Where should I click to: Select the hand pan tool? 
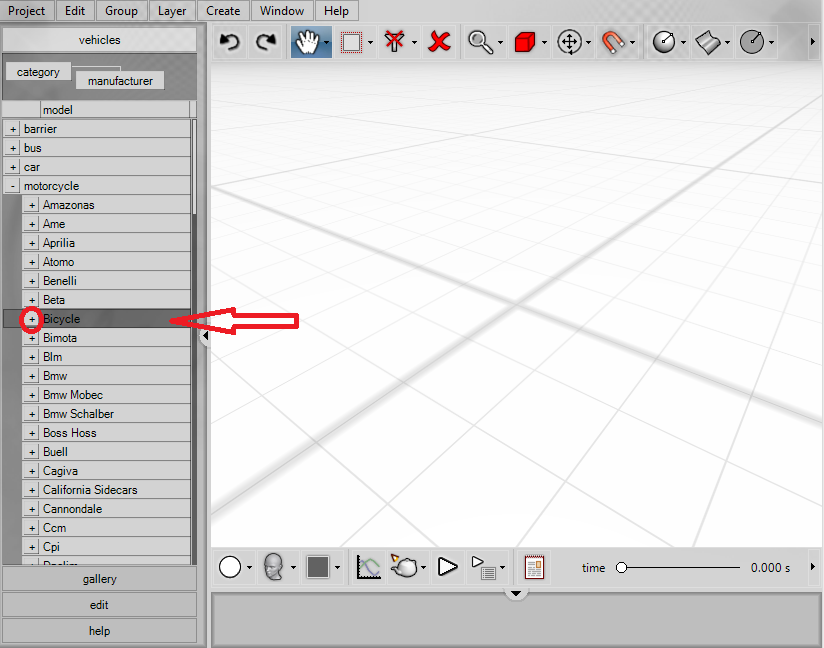[307, 42]
